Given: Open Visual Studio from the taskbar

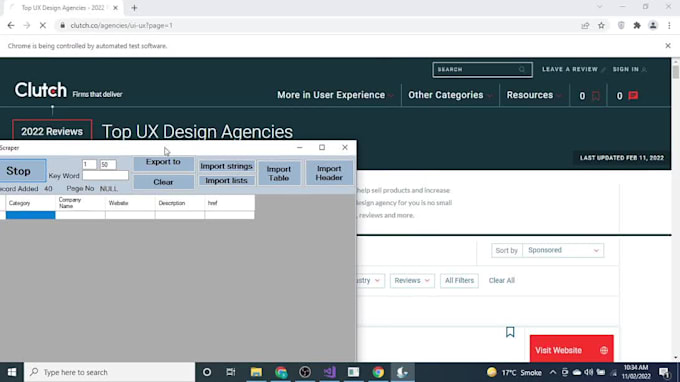Looking at the screenshot, I should click(x=329, y=372).
